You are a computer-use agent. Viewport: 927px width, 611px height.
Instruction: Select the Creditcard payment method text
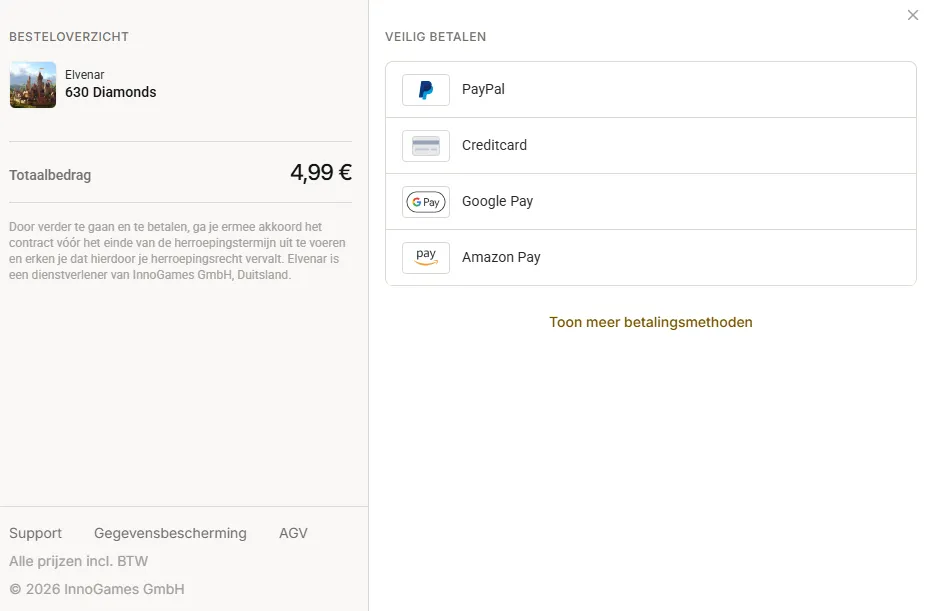(494, 145)
